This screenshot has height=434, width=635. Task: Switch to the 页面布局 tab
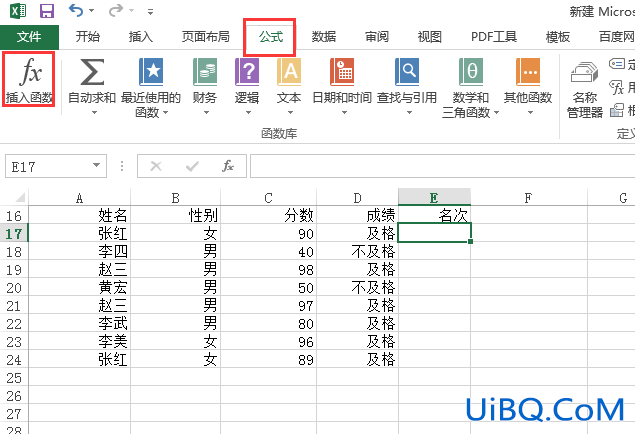pyautogui.click(x=206, y=37)
